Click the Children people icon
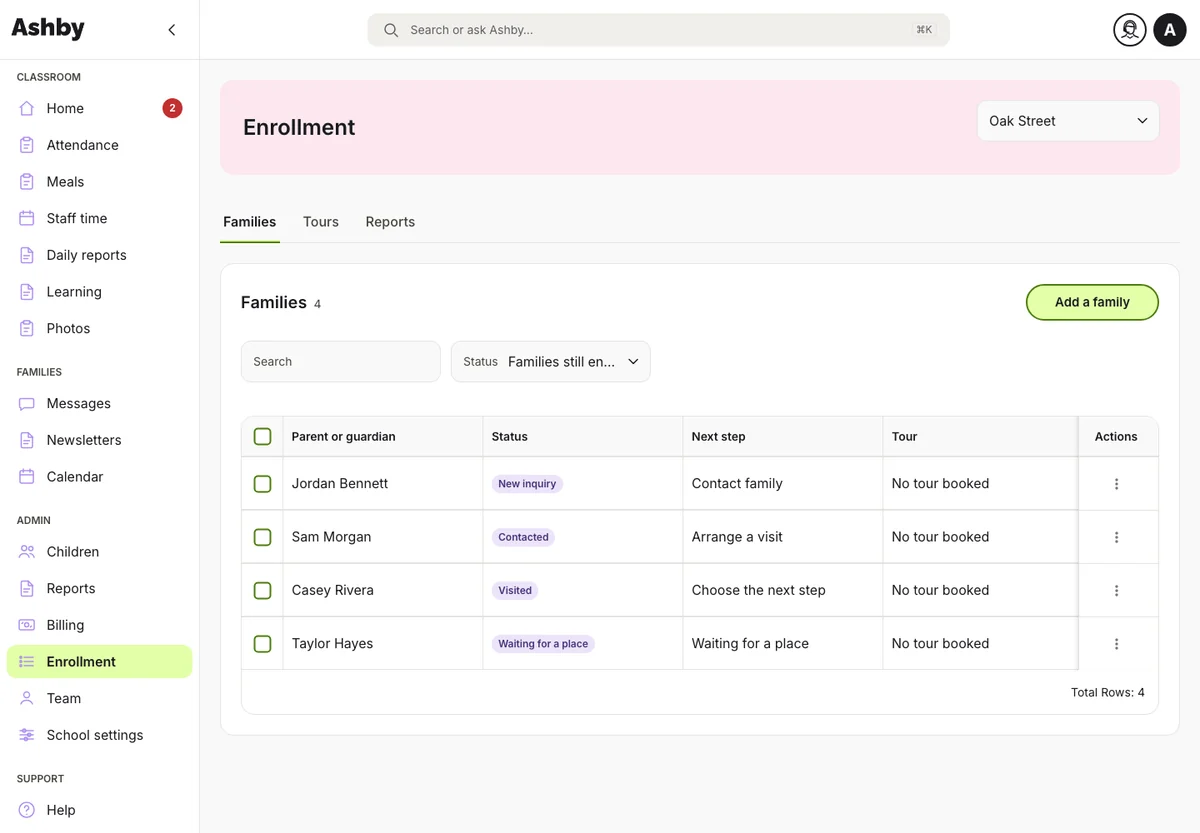This screenshot has height=833, width=1200. [x=27, y=552]
